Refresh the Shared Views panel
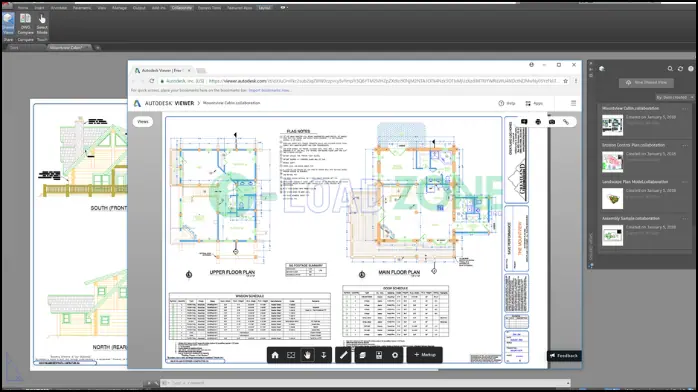Screen dimensions: 698x392 click(x=680, y=69)
